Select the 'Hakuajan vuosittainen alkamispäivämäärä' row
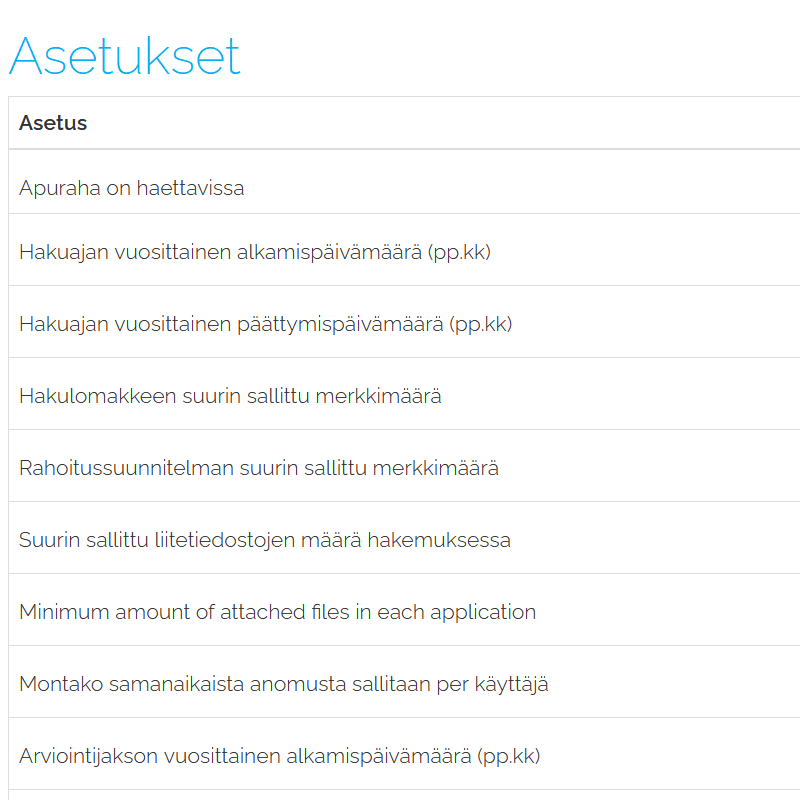 [x=255, y=252]
